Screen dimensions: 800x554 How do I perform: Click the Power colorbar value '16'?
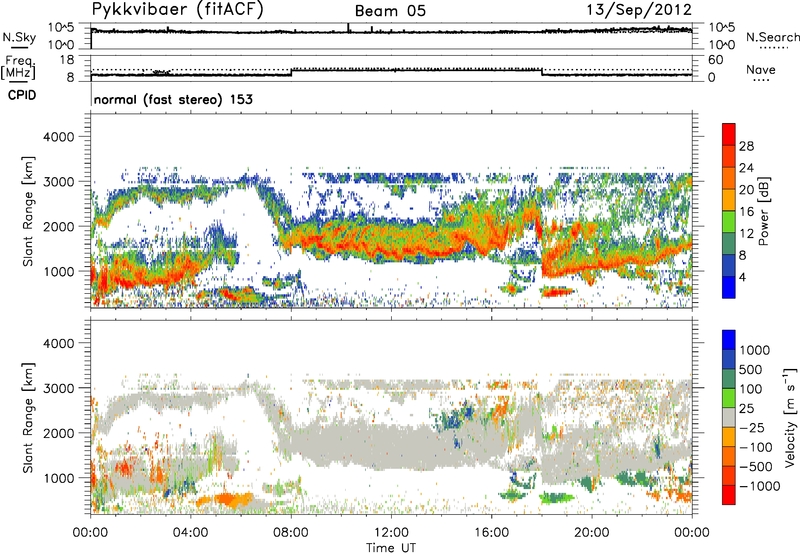[x=746, y=212]
